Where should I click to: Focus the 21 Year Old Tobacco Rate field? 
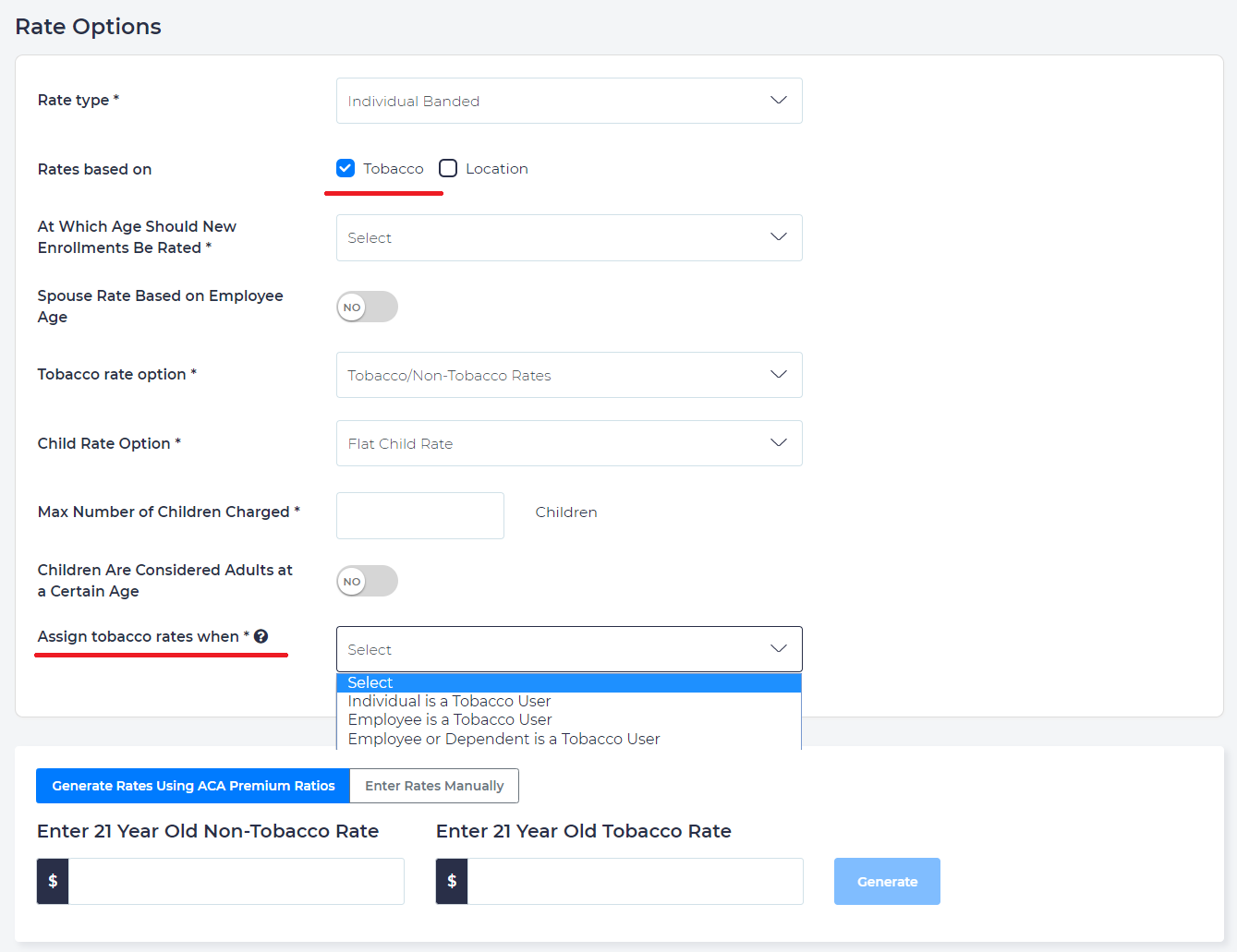(635, 881)
